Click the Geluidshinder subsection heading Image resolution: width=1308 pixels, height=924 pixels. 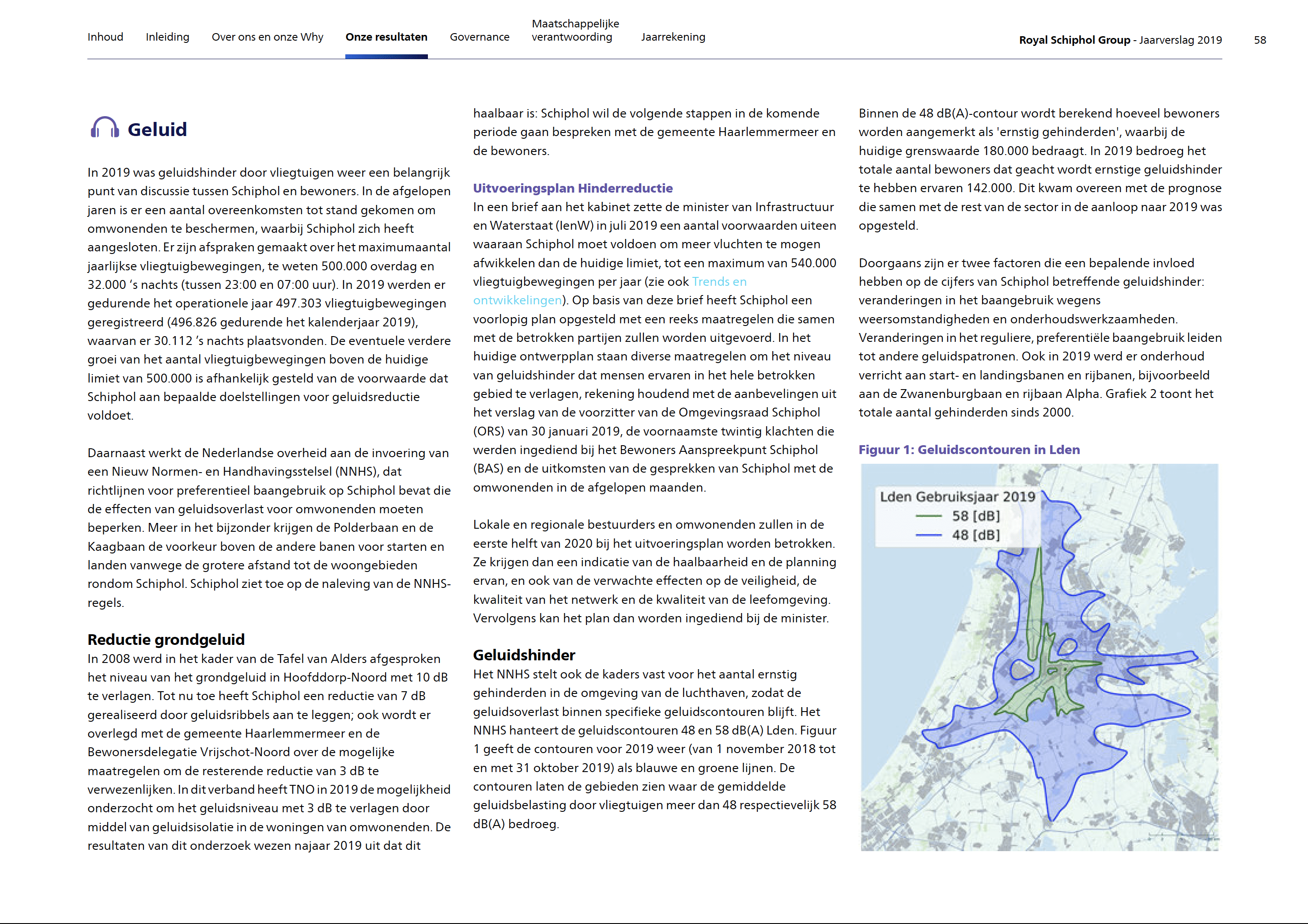524,655
